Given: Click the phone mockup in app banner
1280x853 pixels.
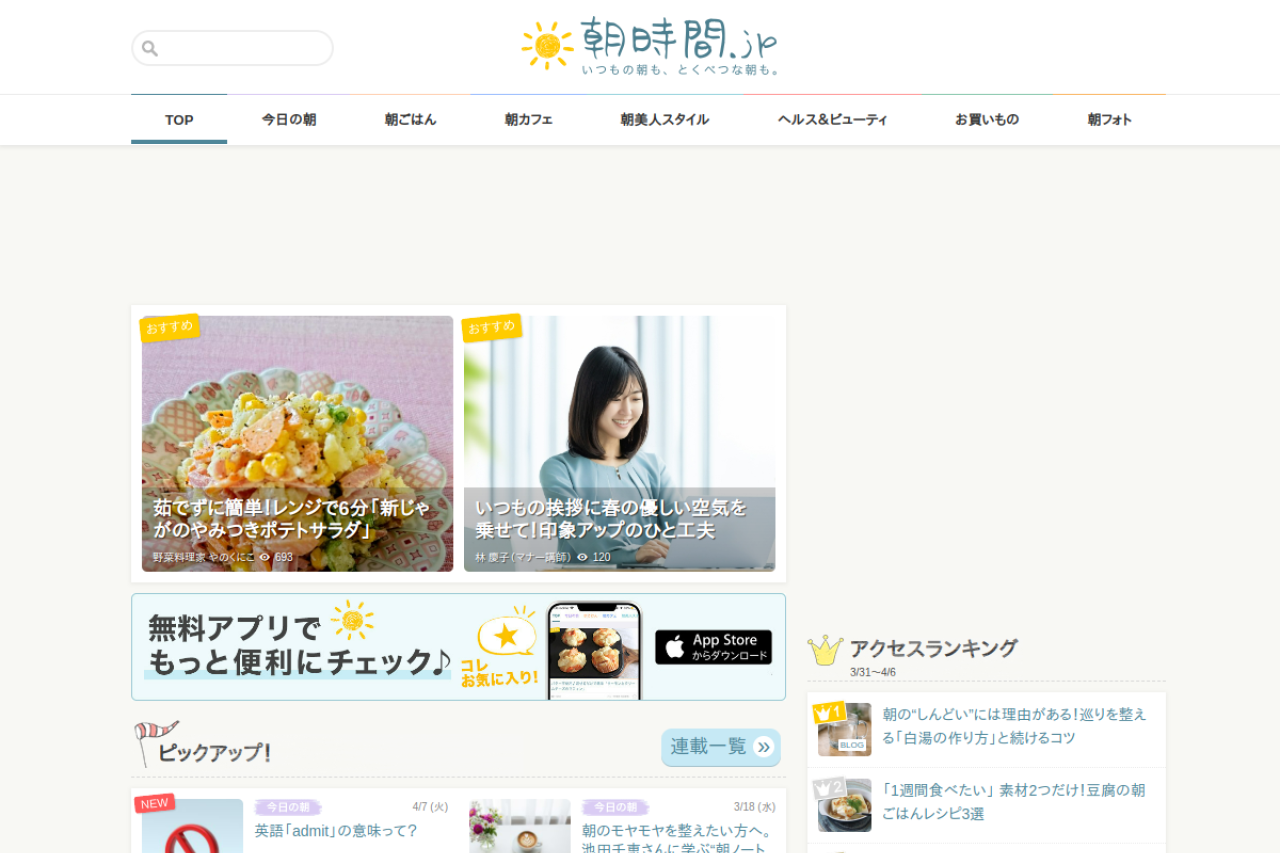Looking at the screenshot, I should [x=594, y=650].
